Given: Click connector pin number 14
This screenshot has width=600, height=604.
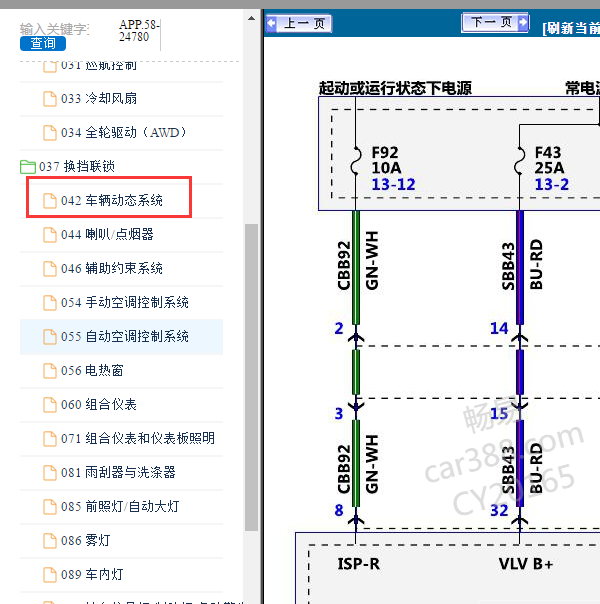Looking at the screenshot, I should pyautogui.click(x=499, y=328).
